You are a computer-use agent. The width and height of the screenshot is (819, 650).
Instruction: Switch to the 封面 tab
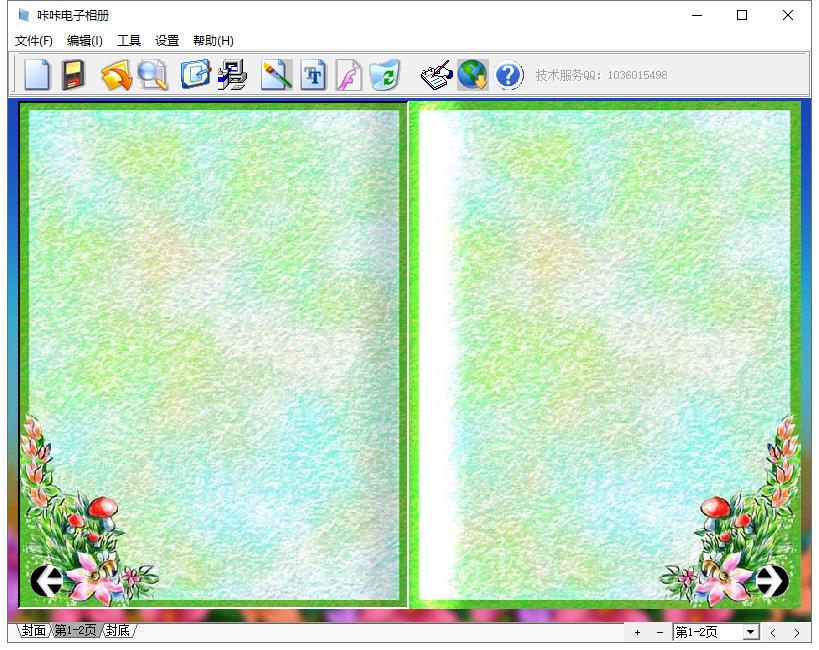coord(34,631)
